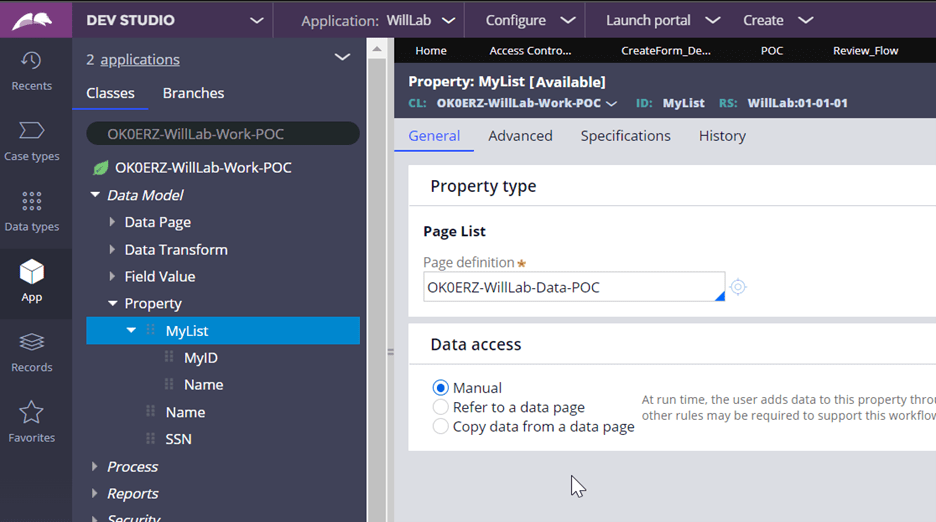Click drag handle next to MyID
The image size is (936, 522).
pyautogui.click(x=169, y=357)
